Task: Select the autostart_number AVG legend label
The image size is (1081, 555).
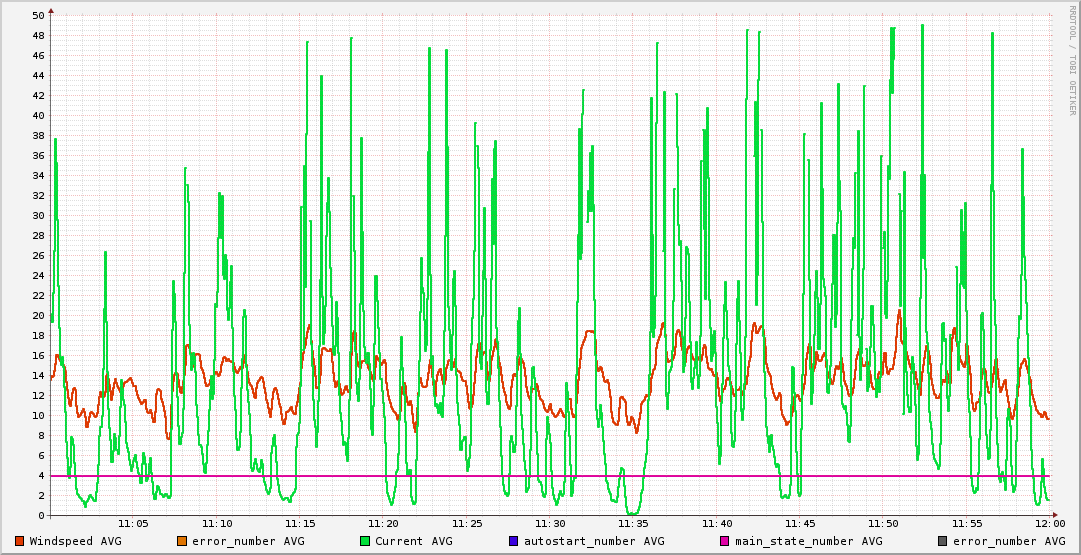Action: click(x=594, y=541)
